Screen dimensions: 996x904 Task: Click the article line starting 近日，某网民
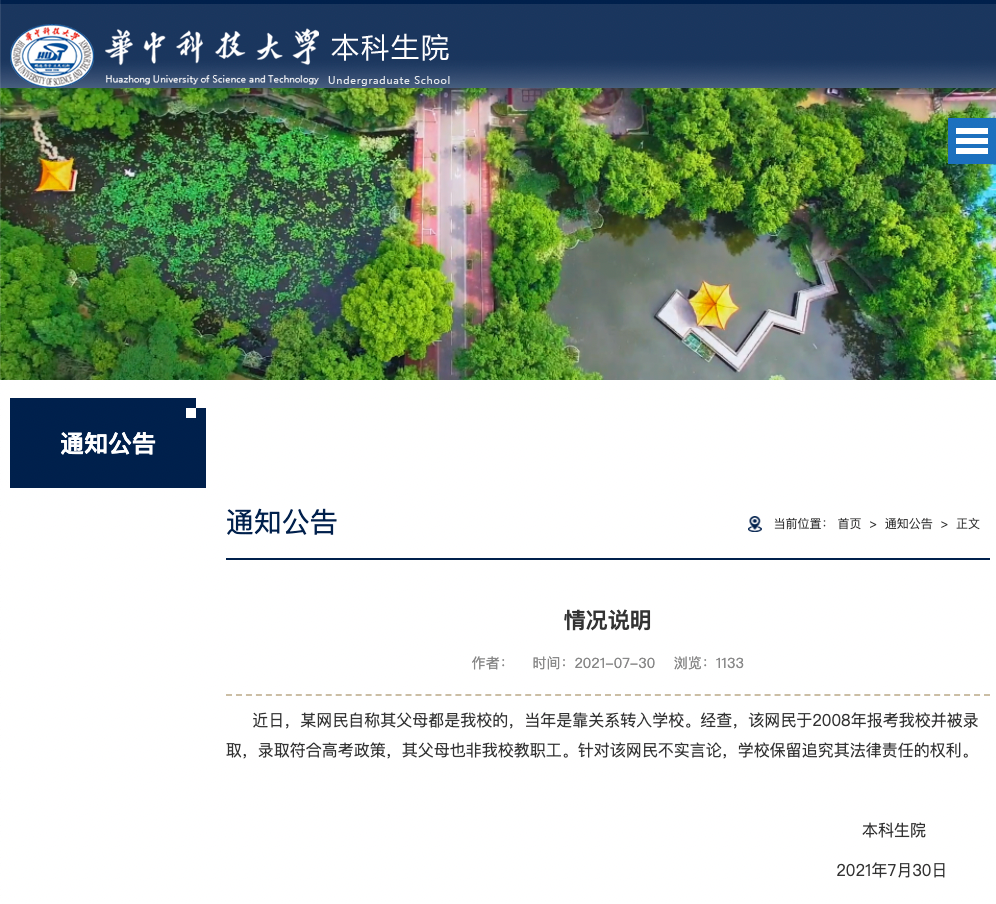click(615, 720)
